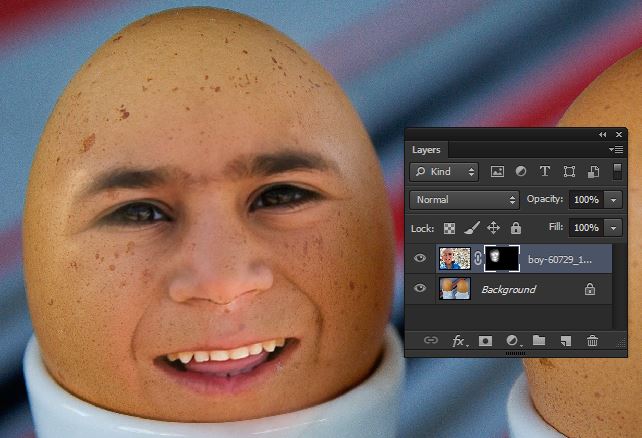
Task: Click the Fill value field
Action: point(586,228)
